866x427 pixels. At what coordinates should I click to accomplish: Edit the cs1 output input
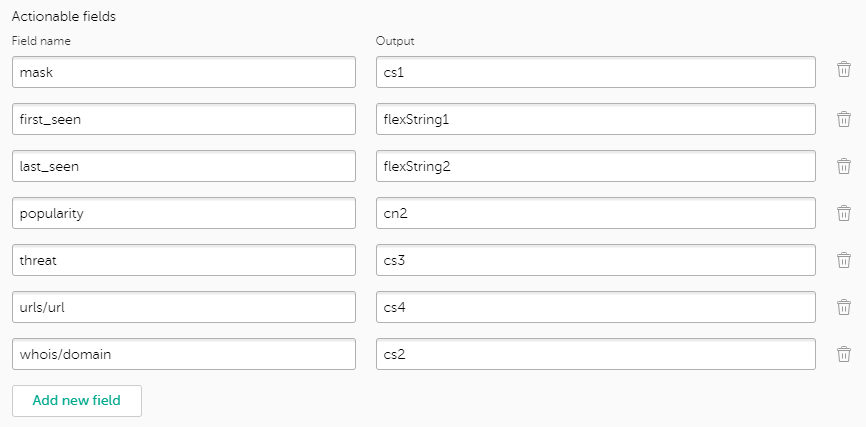[x=596, y=72]
